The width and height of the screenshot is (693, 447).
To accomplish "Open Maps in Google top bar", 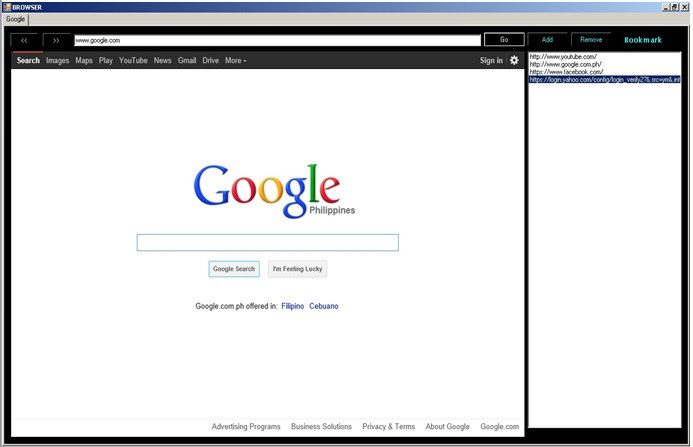I will click(84, 60).
